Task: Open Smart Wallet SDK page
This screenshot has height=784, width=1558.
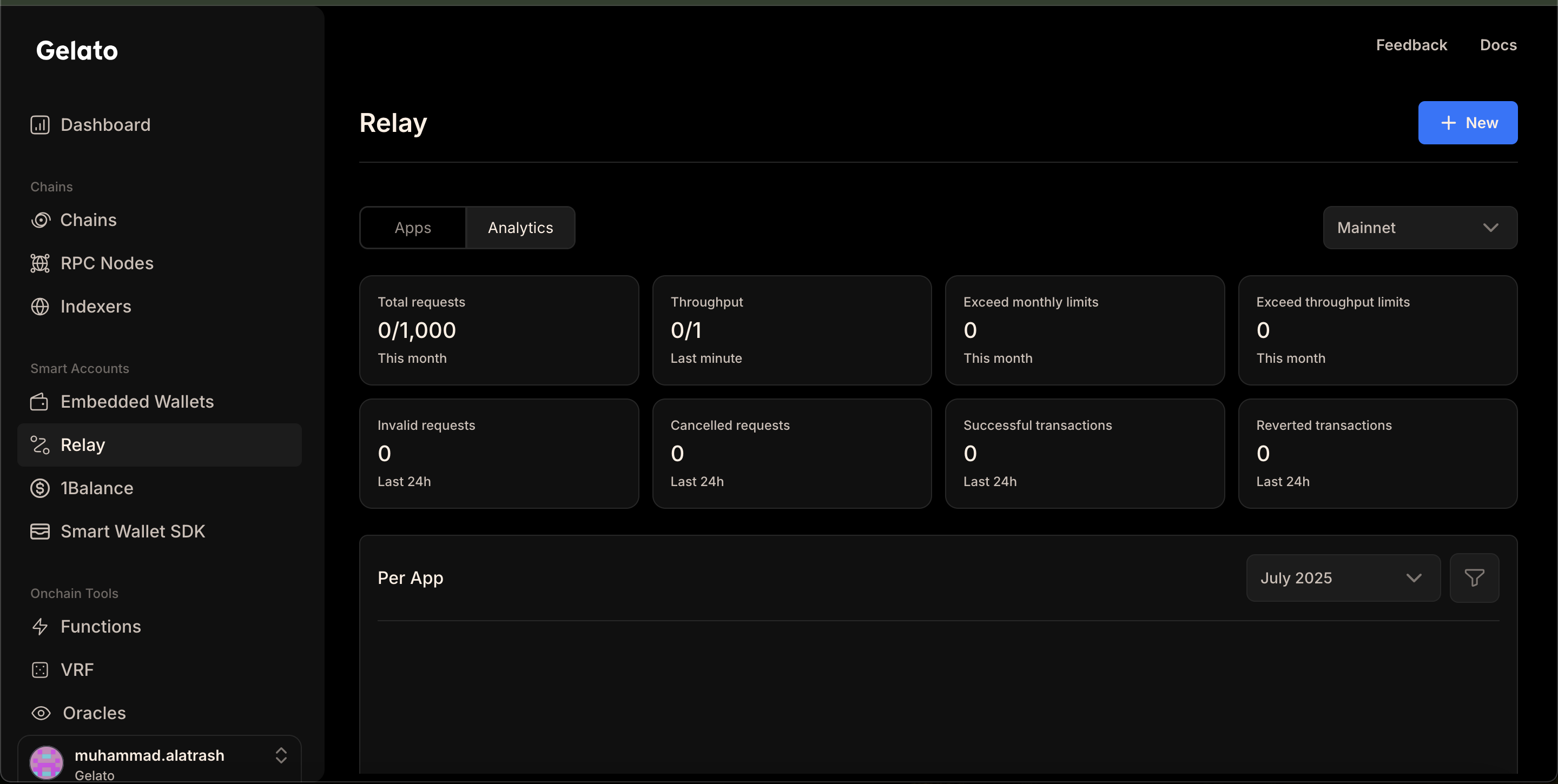Action: [160, 532]
